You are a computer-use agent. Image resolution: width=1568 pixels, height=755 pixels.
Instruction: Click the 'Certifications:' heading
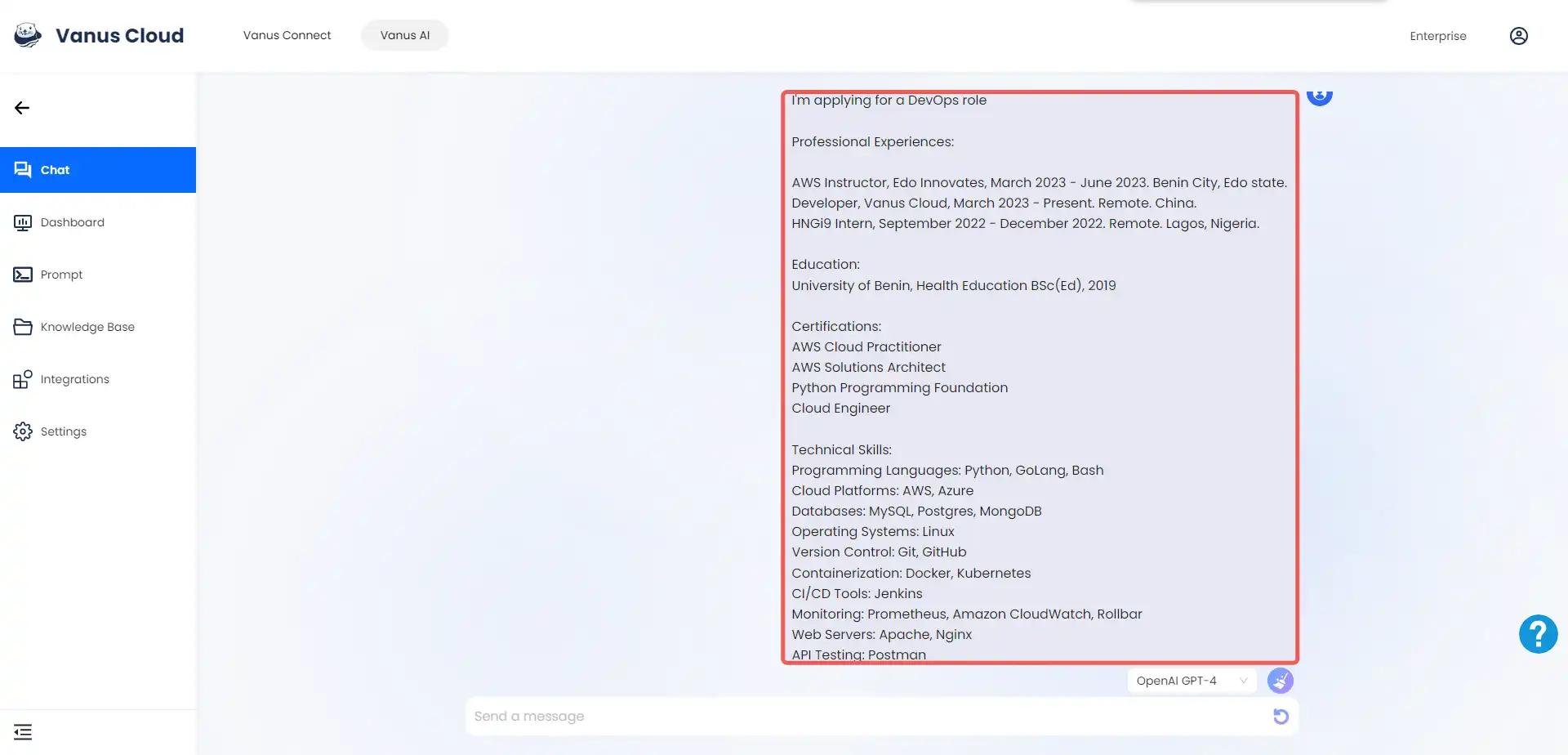836,326
